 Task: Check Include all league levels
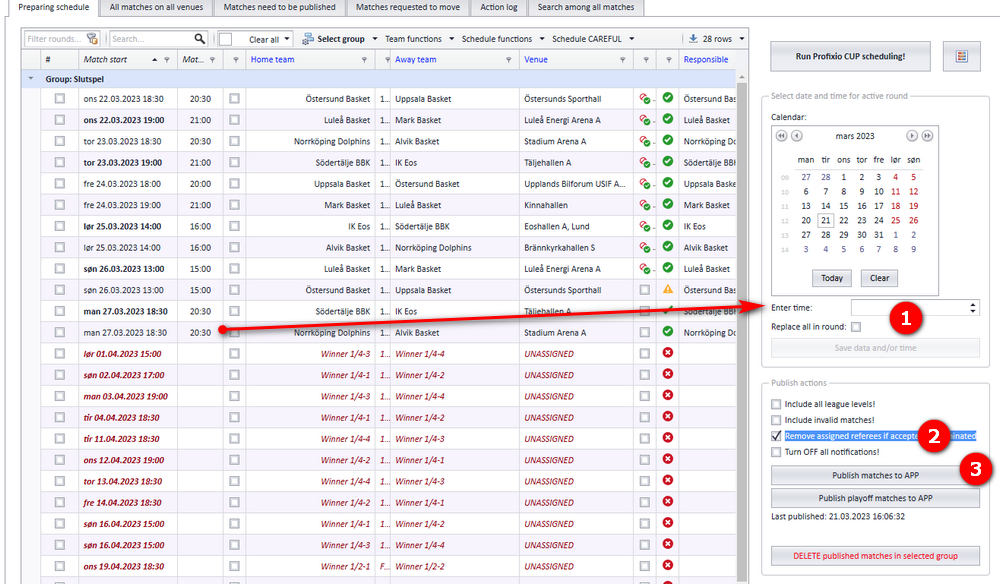tap(776, 404)
